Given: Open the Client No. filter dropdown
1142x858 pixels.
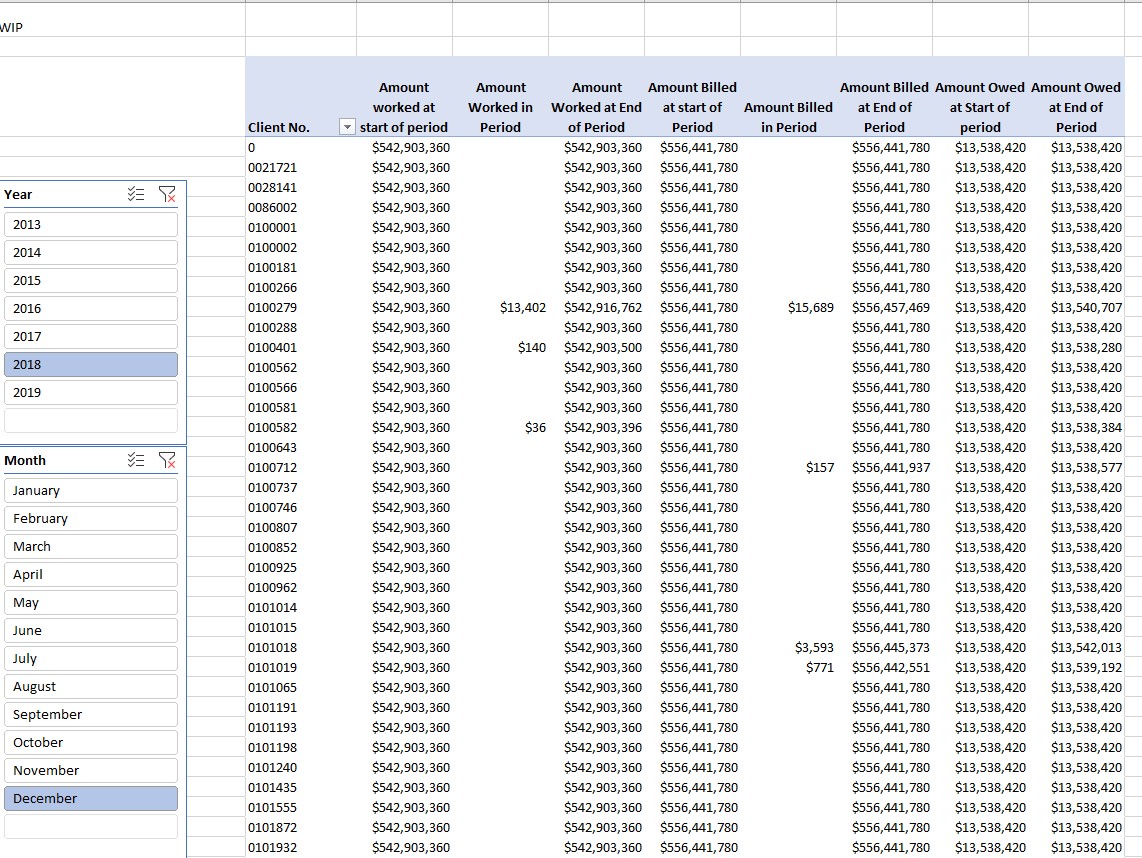Looking at the screenshot, I should (x=347, y=127).
